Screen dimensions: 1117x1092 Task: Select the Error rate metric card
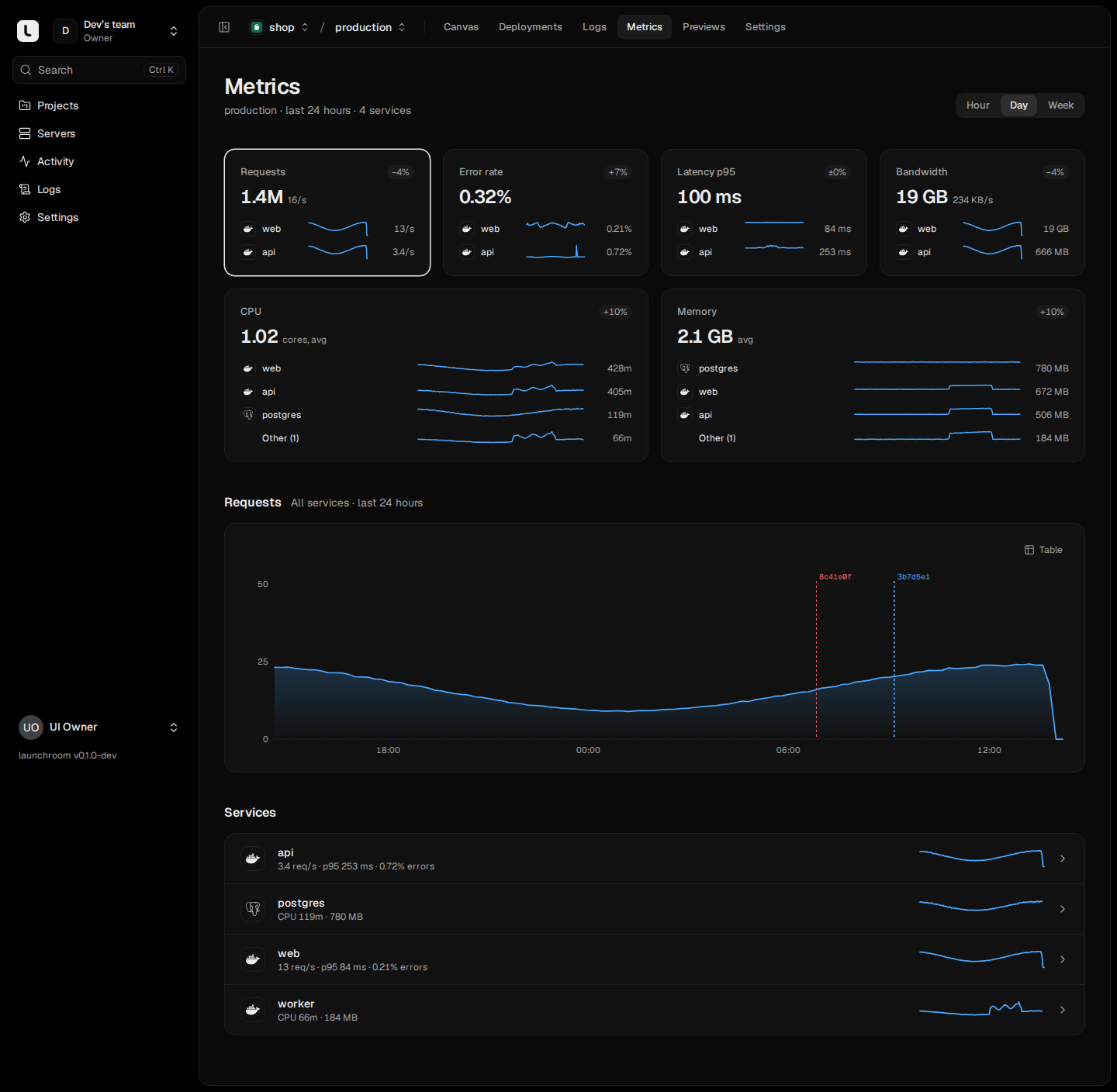(x=545, y=213)
